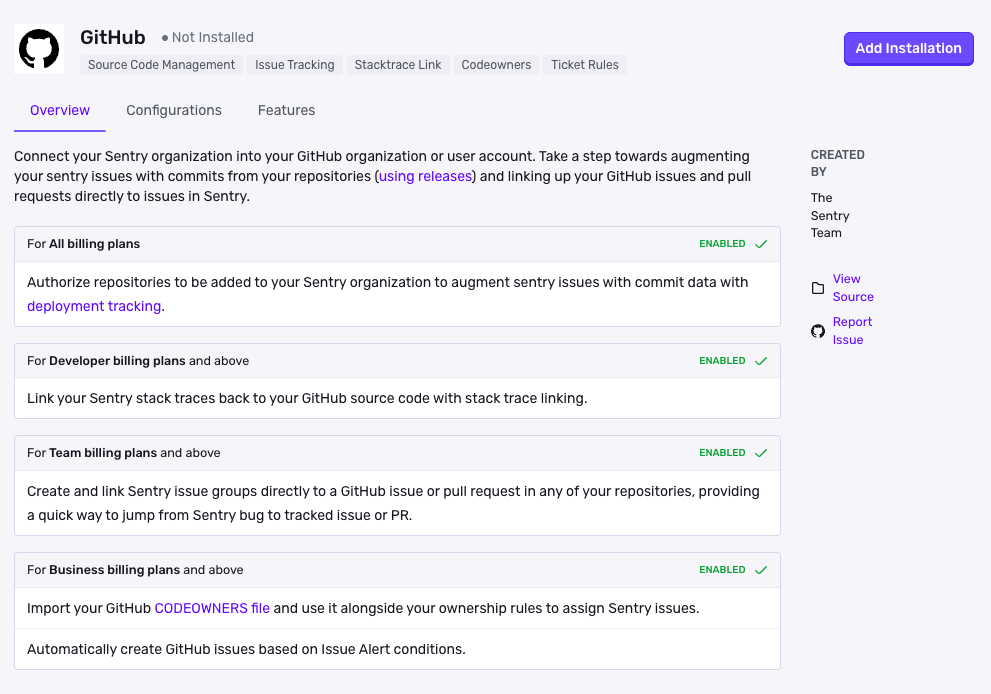991x694 pixels.
Task: Switch to the Overview tab
Action: click(60, 110)
